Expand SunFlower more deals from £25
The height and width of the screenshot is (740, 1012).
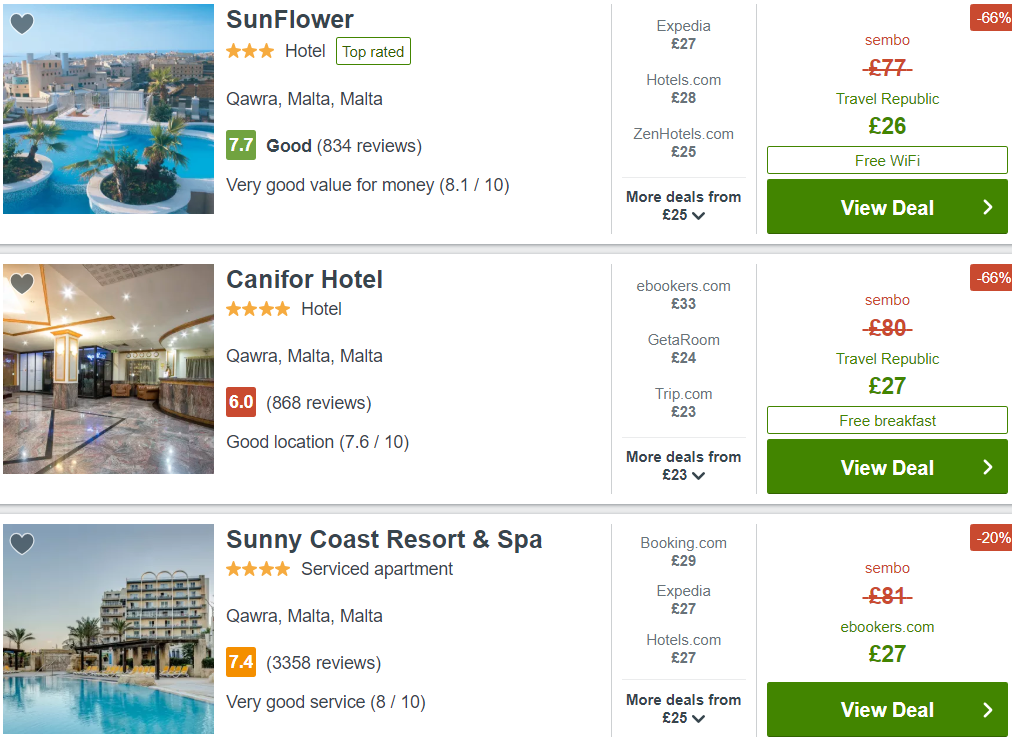coord(683,206)
